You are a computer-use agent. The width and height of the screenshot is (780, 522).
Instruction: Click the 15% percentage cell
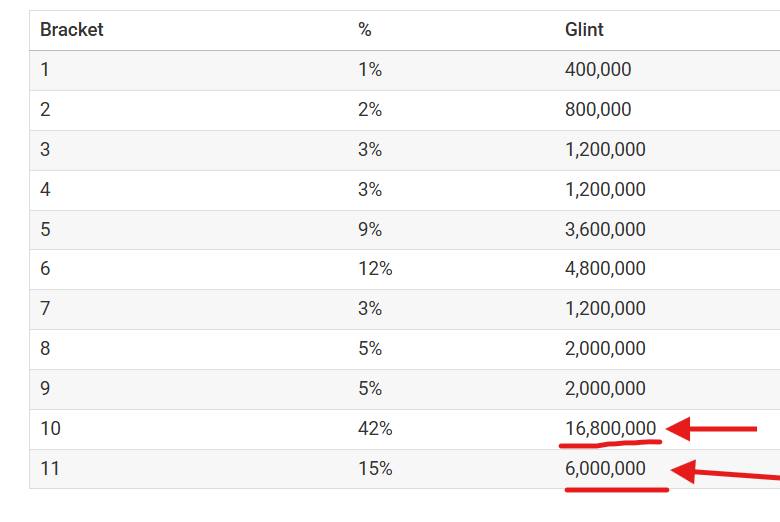pyautogui.click(x=375, y=469)
